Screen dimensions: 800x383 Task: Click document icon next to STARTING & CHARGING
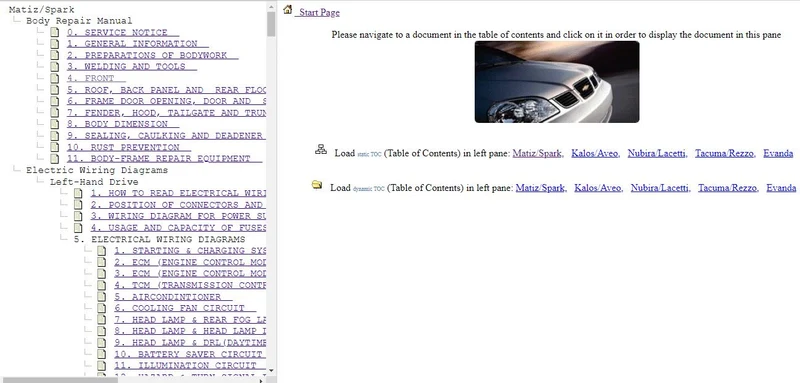[102, 250]
